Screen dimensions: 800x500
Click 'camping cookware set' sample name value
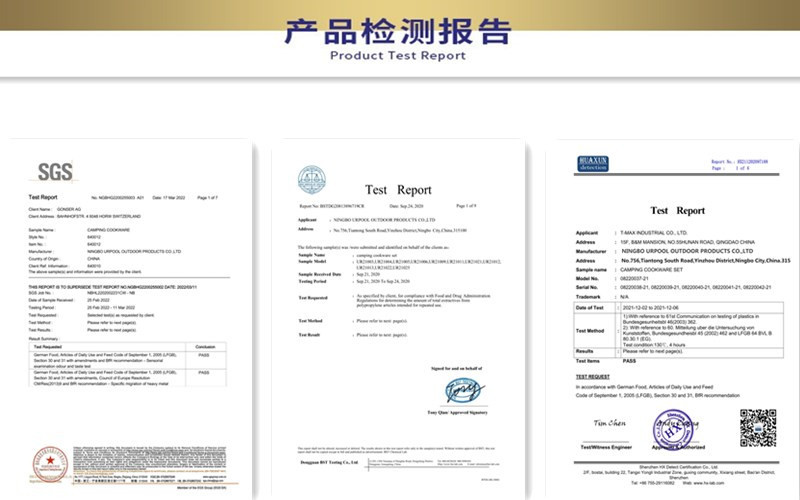(377, 255)
